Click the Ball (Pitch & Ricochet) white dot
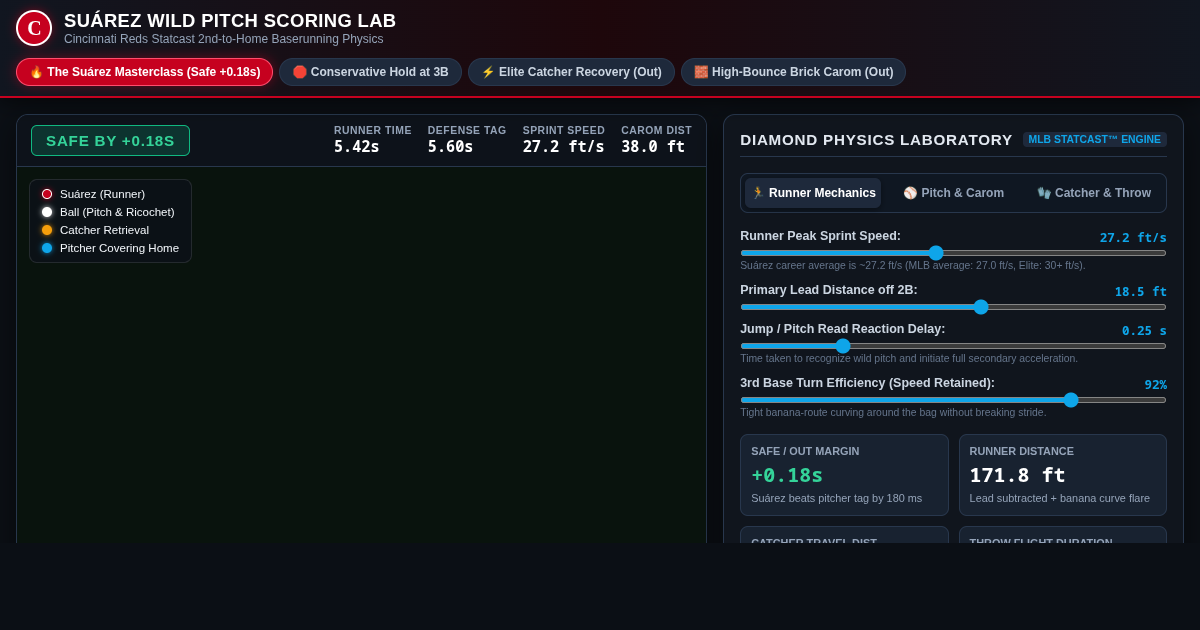The width and height of the screenshot is (1200, 630). coord(47,212)
